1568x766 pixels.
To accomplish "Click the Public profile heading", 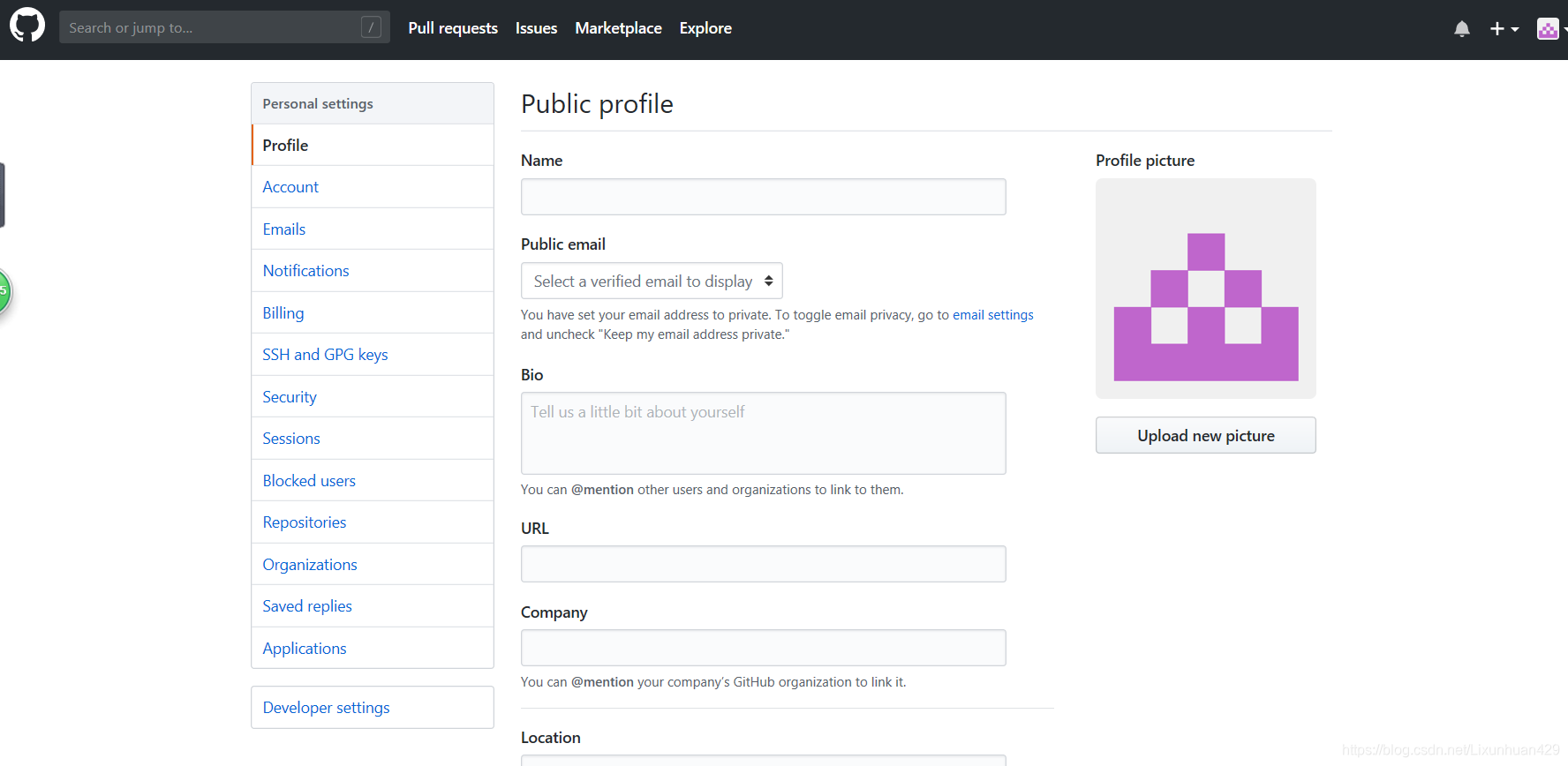I will (x=597, y=104).
